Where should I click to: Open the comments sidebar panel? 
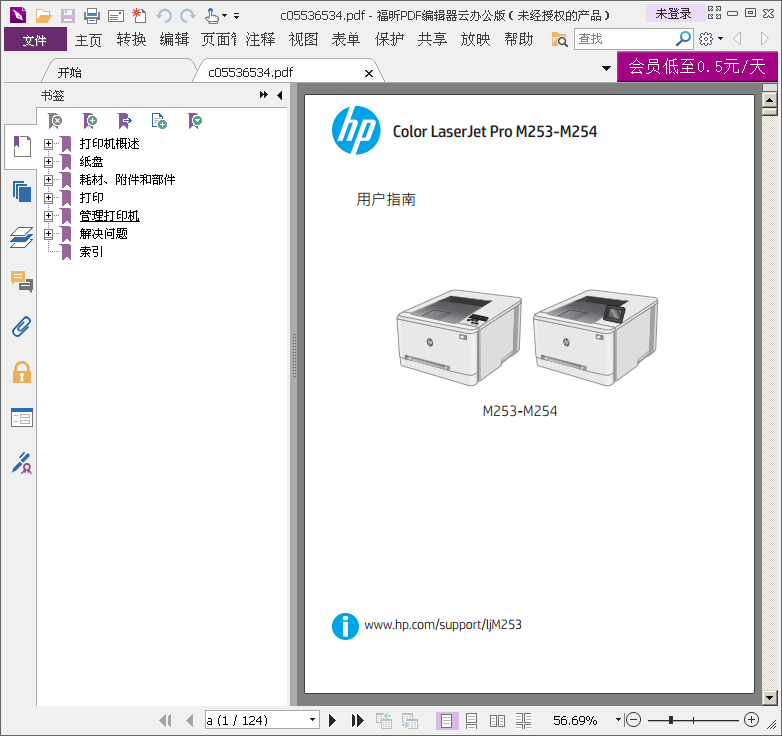coord(21,282)
